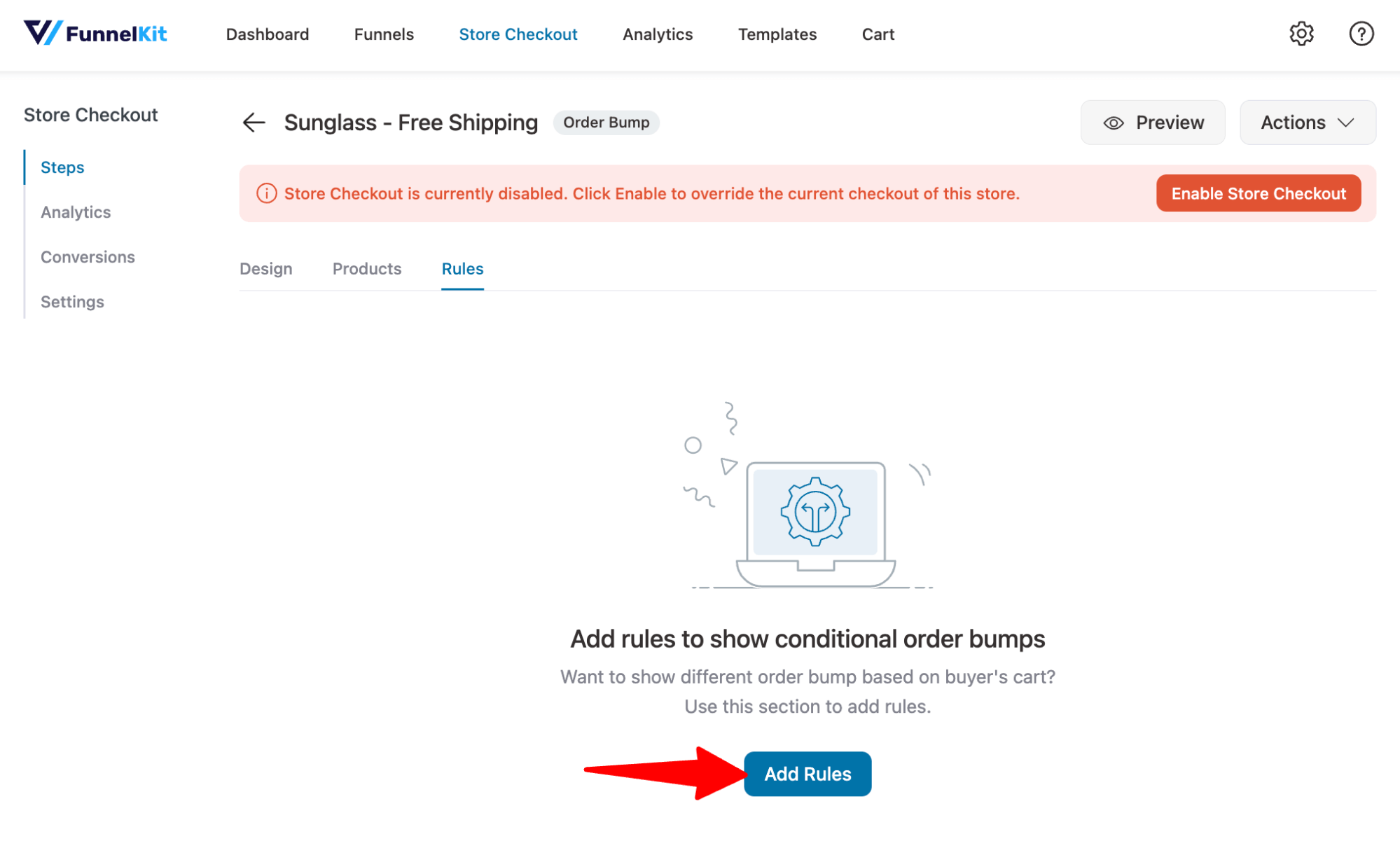Viewport: 1400px width, 855px height.
Task: Open the Analytics sidebar link
Action: (x=74, y=212)
